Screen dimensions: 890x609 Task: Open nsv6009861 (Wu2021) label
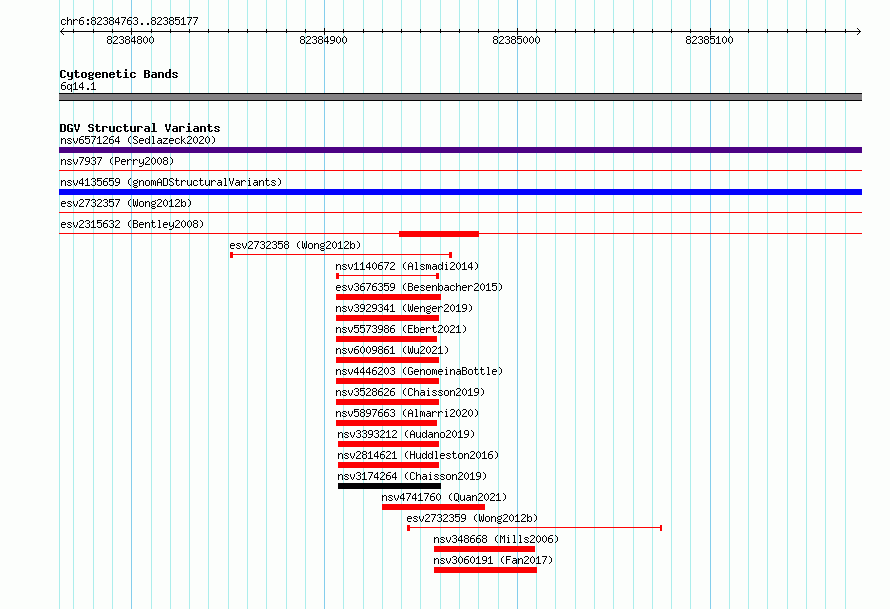pos(392,350)
